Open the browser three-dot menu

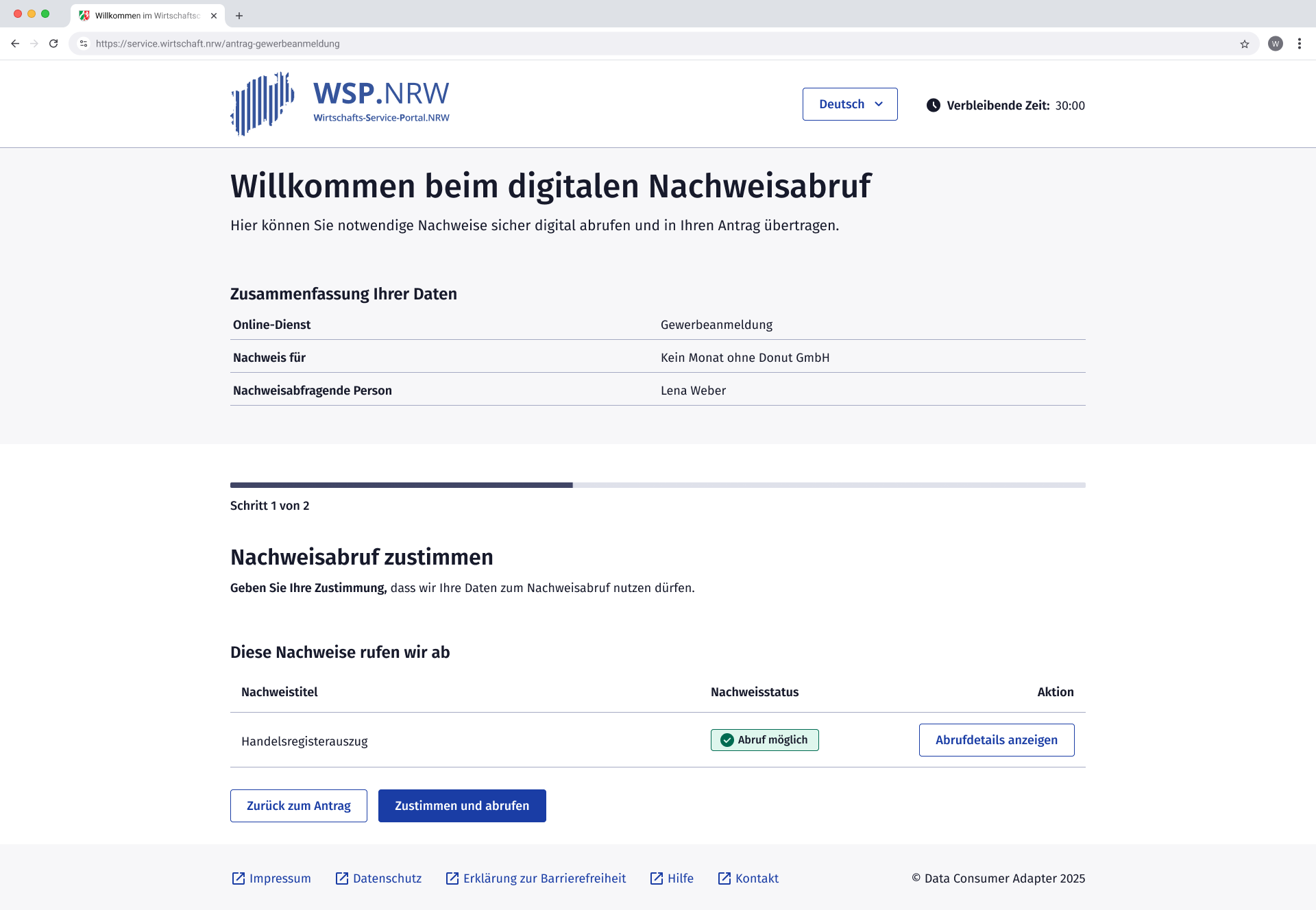click(1299, 44)
